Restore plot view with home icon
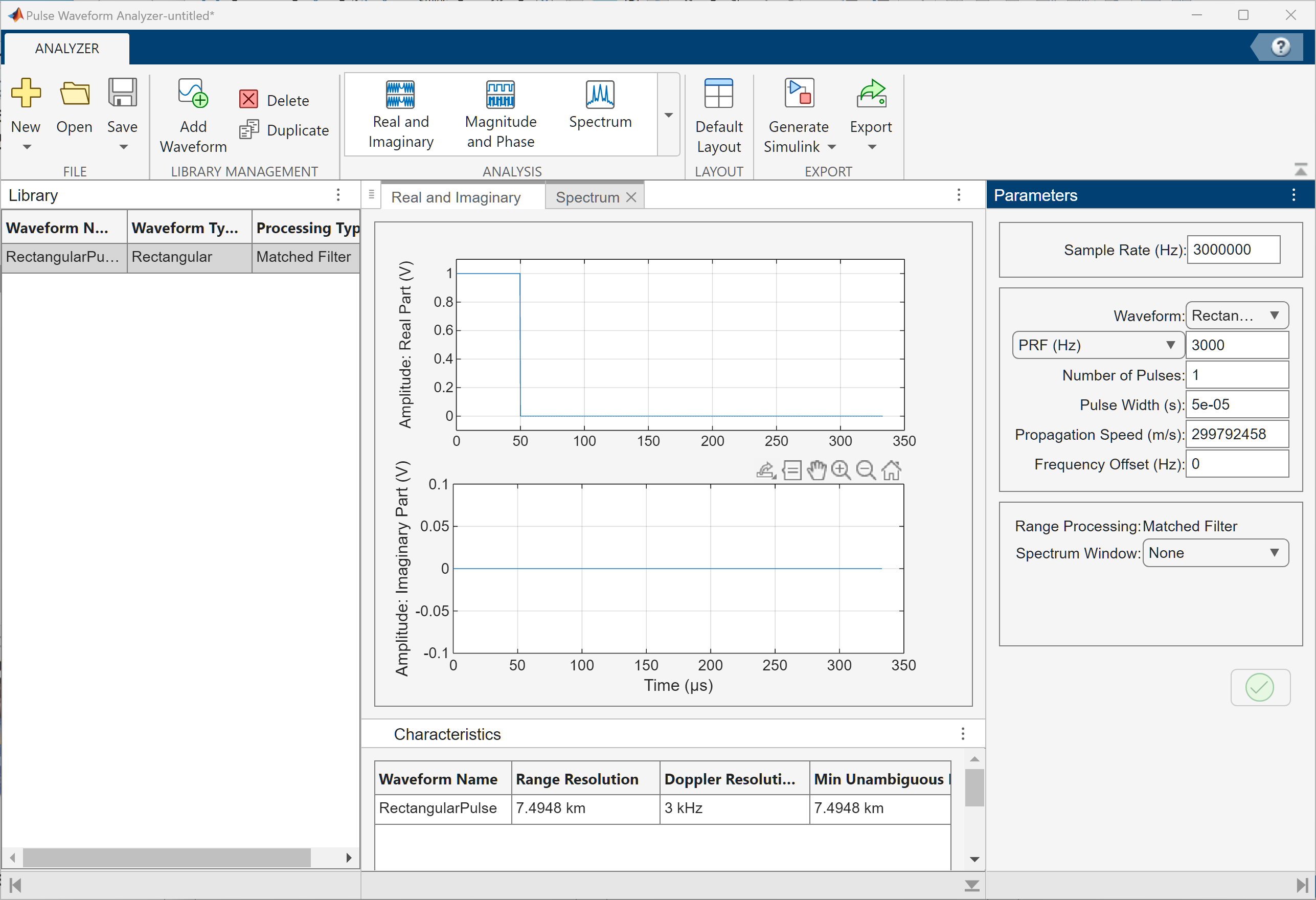Image resolution: width=1316 pixels, height=900 pixels. [891, 470]
